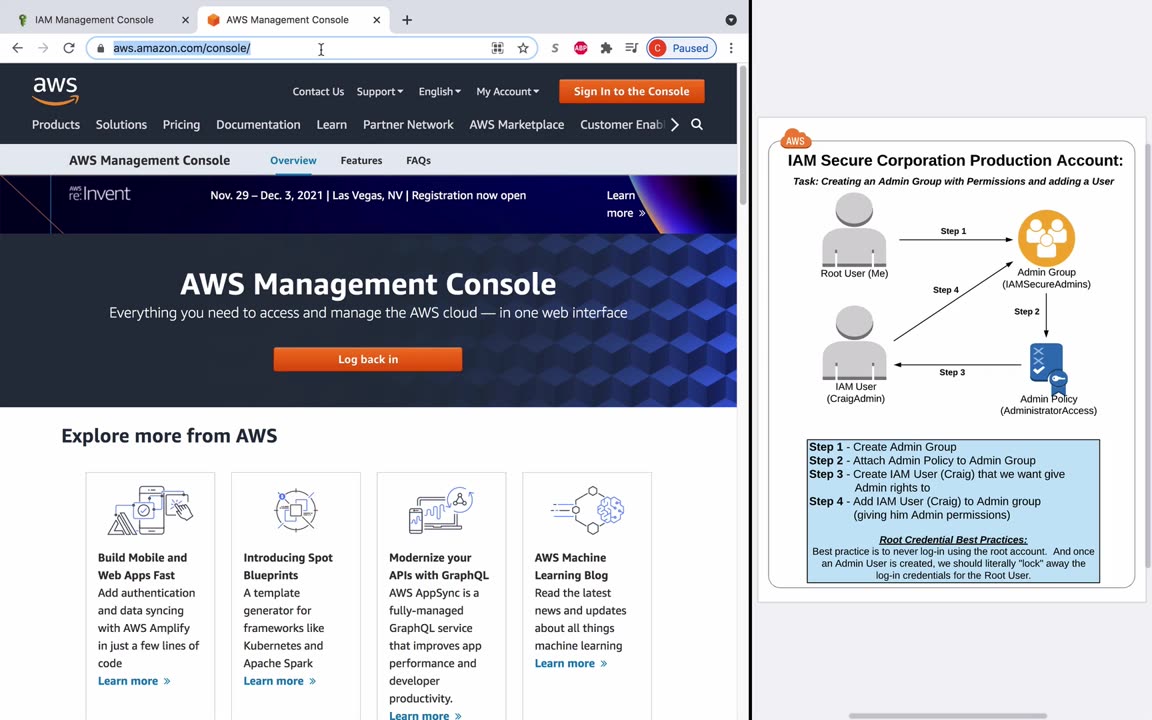Bookmark this page with the star icon

[x=522, y=48]
